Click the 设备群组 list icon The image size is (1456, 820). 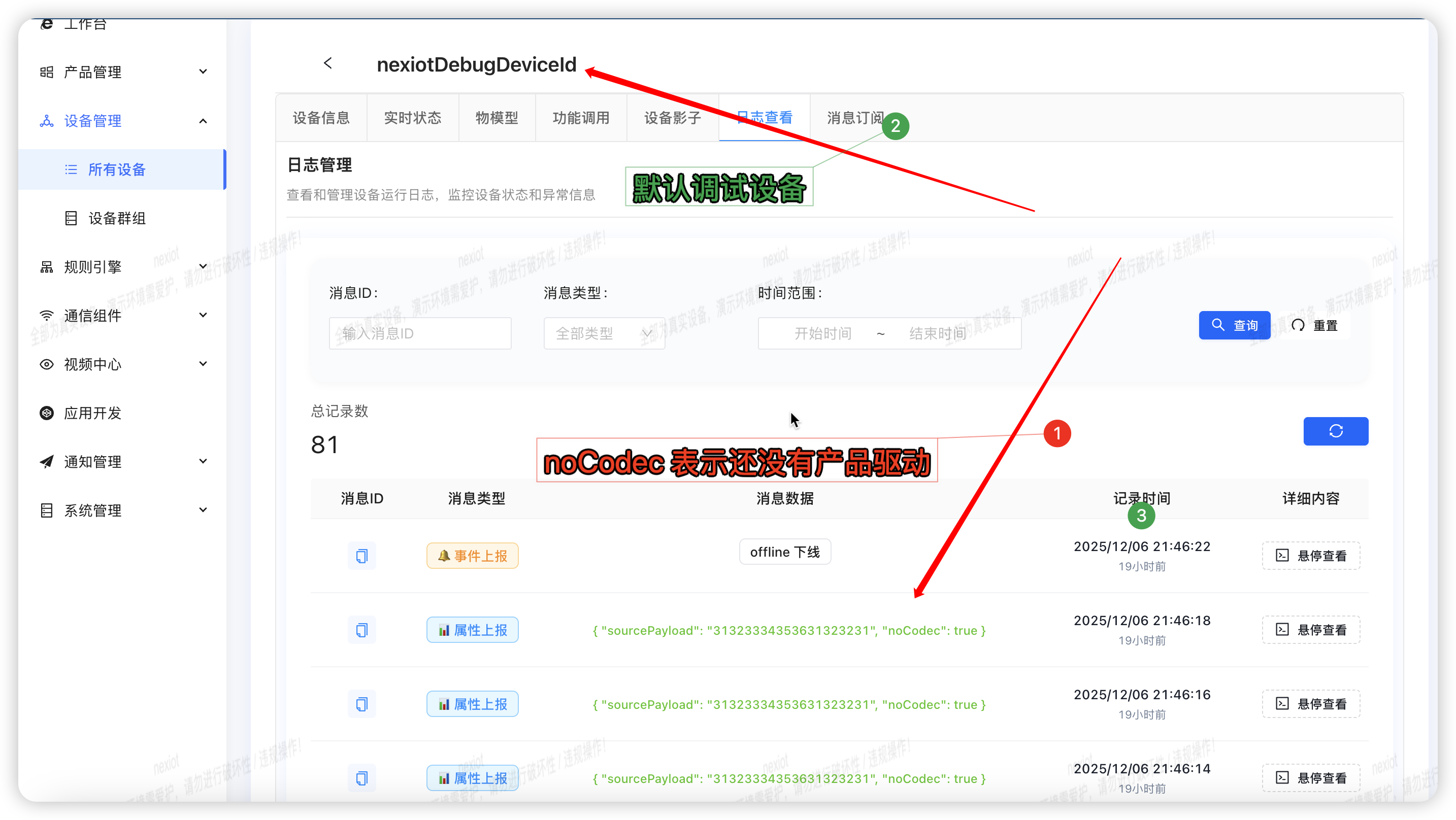(71, 218)
